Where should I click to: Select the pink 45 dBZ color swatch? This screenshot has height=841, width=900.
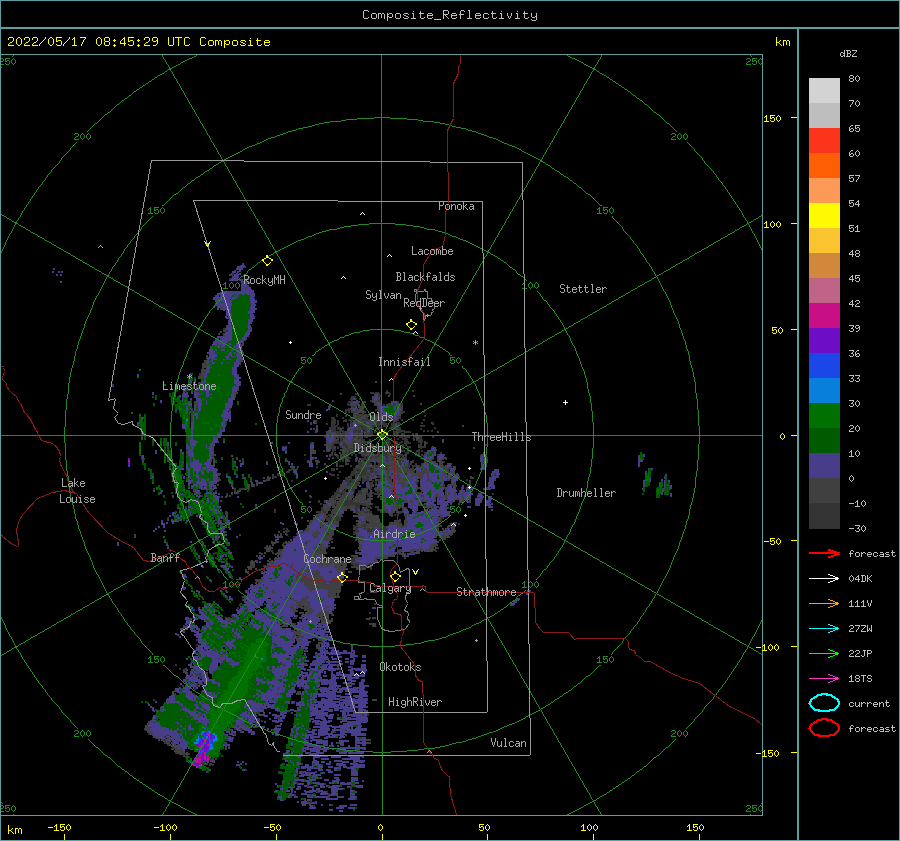click(x=824, y=290)
